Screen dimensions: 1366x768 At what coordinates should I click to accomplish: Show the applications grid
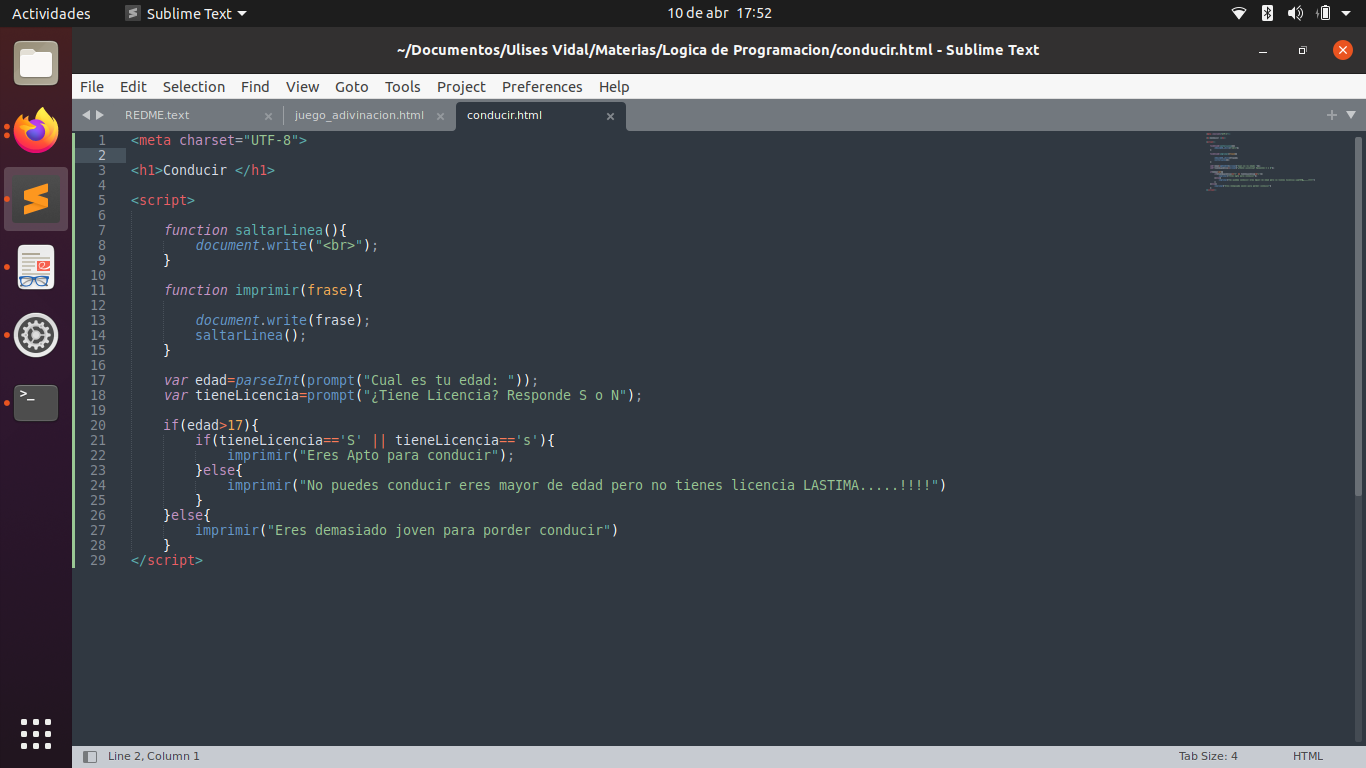(36, 733)
